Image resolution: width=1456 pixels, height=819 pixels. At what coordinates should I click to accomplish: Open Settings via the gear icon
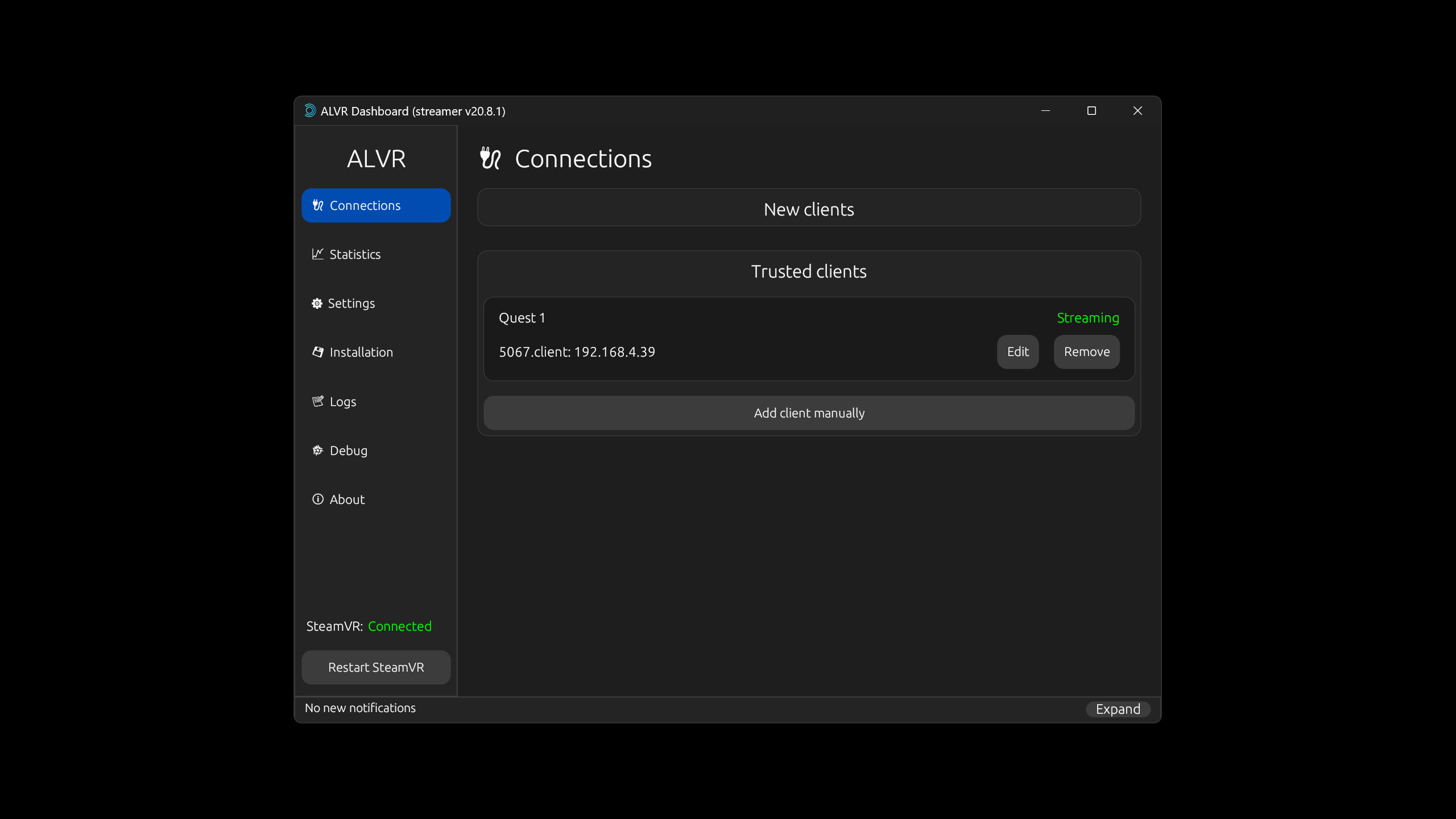tap(318, 303)
